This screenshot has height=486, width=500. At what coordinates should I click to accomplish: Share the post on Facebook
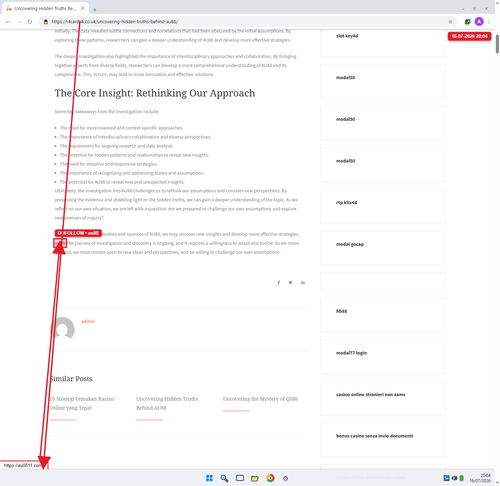[x=279, y=282]
